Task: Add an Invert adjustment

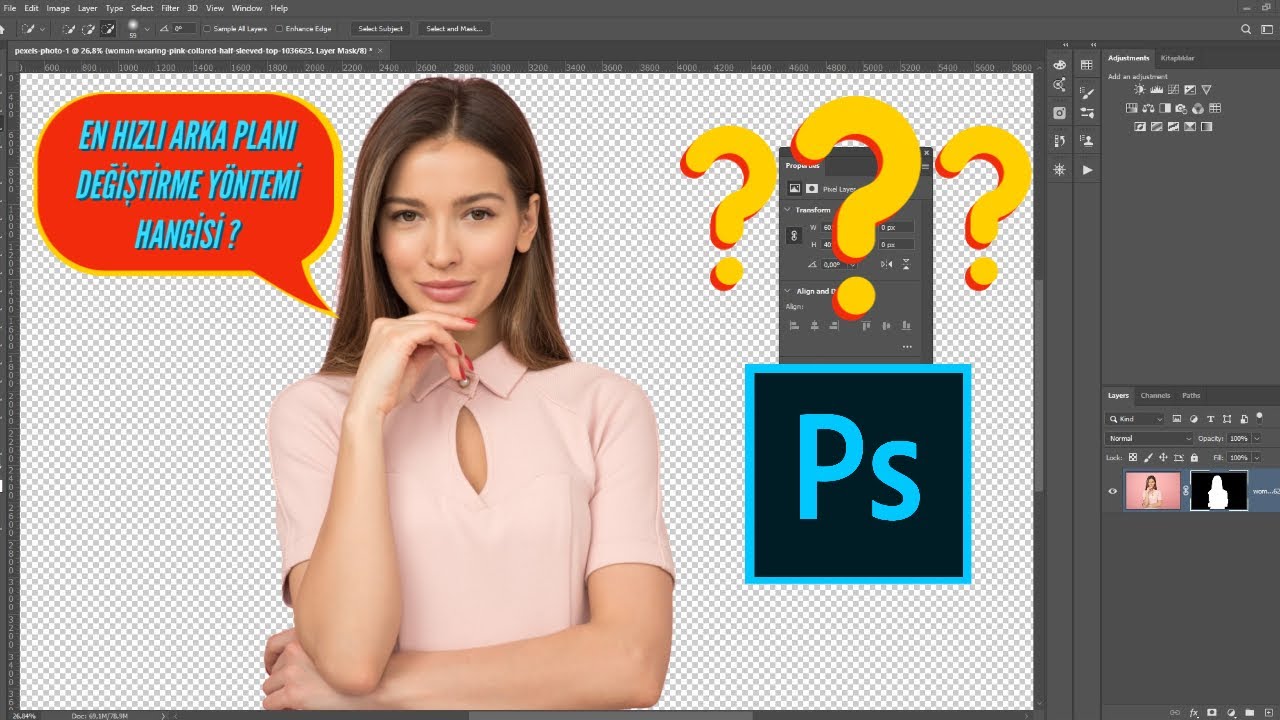Action: 1140,127
